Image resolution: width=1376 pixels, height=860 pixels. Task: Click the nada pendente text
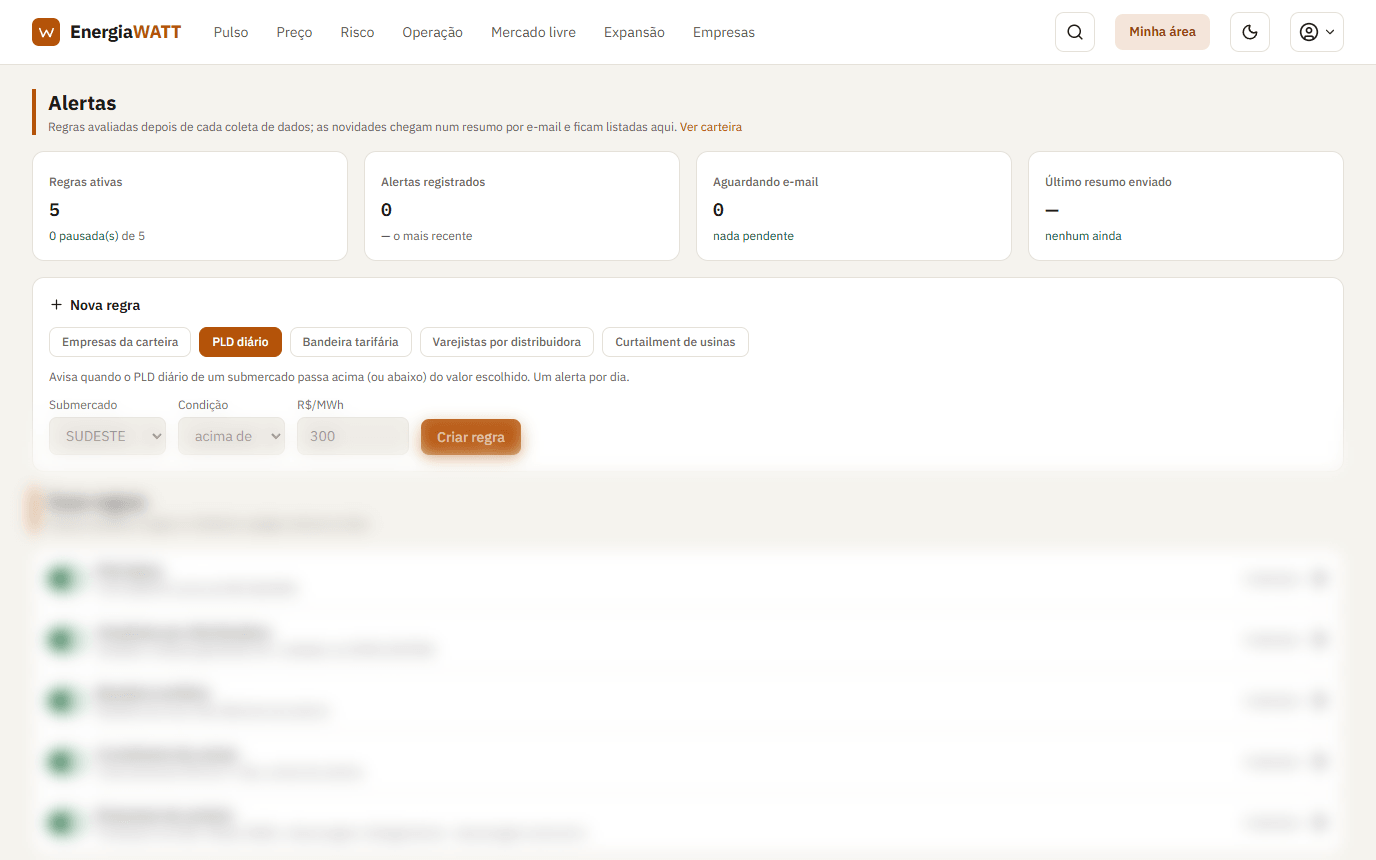tap(753, 236)
